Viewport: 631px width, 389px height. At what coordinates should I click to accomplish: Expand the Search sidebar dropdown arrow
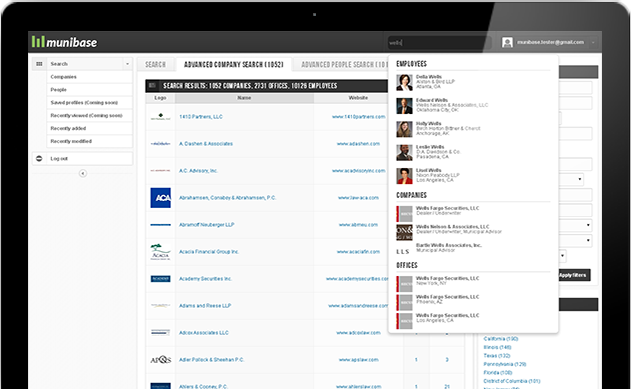(x=128, y=64)
